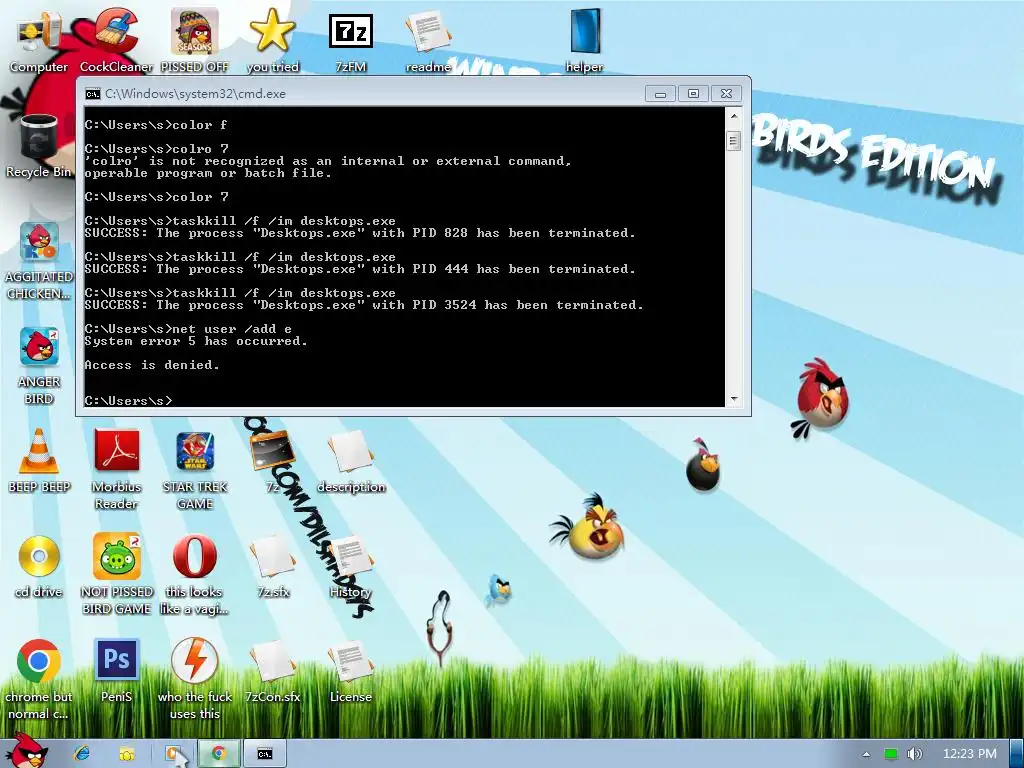The image size is (1024, 768).
Task: Open the readme document icon
Action: coord(428,40)
